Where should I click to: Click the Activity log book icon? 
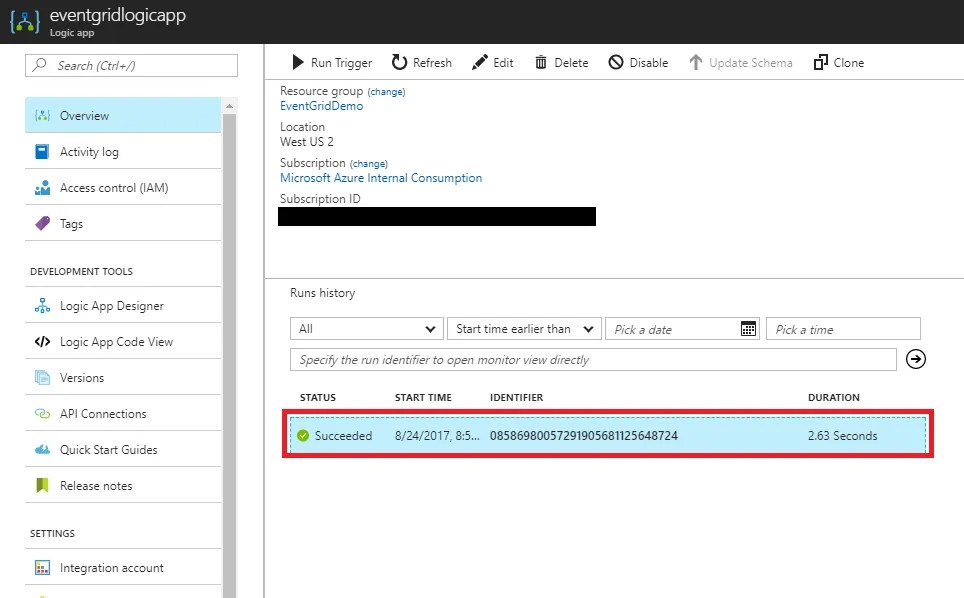click(x=42, y=151)
